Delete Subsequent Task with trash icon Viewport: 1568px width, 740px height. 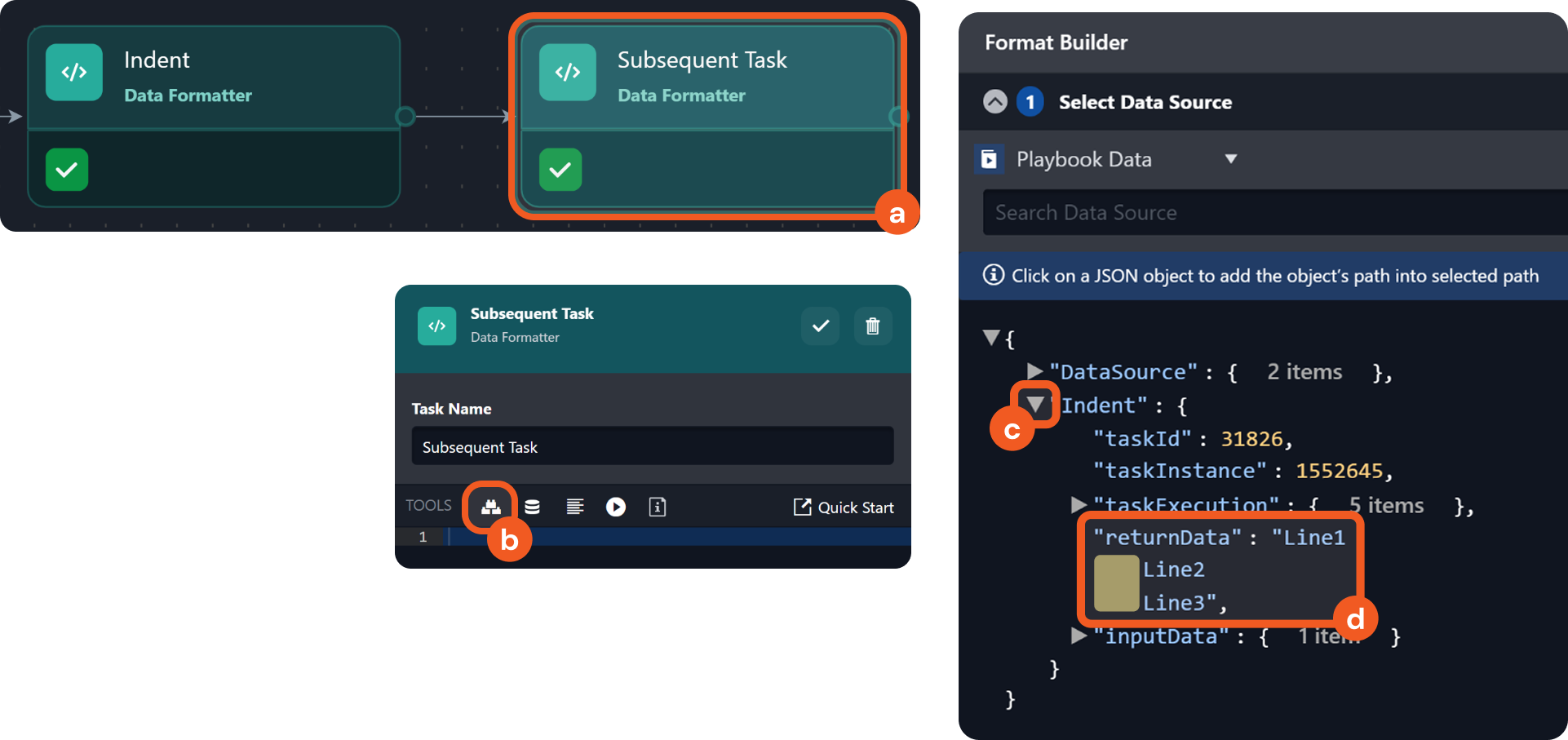click(872, 326)
